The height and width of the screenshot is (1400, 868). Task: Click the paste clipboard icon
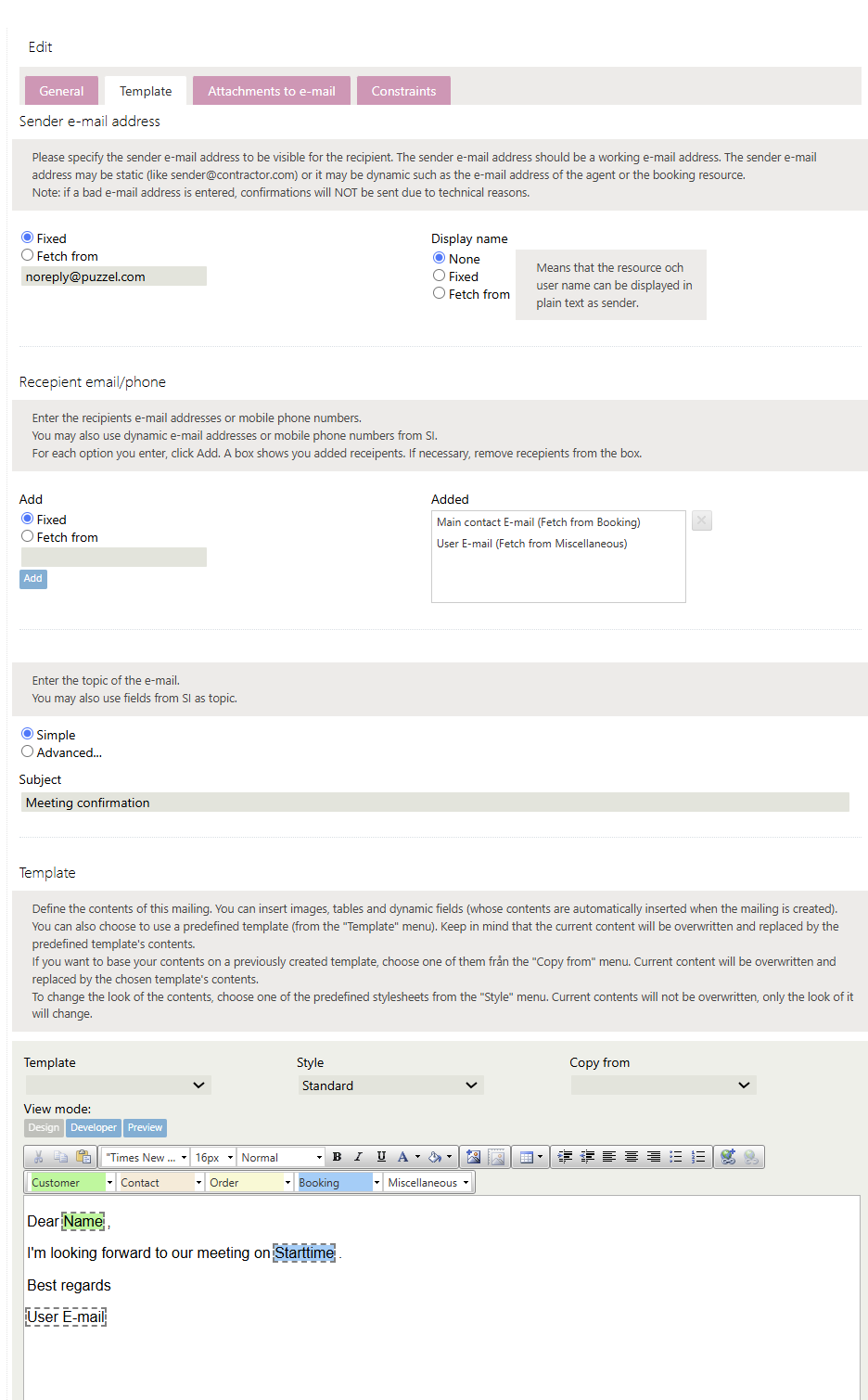tap(83, 1157)
